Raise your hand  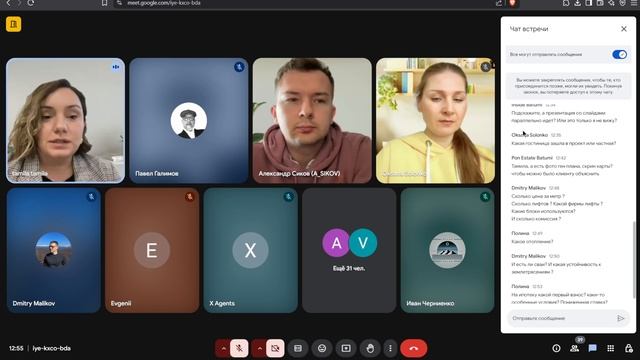[x=370, y=348]
